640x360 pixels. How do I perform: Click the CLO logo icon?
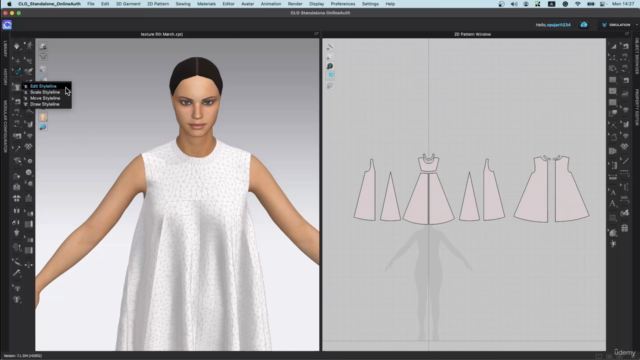[x=7, y=25]
